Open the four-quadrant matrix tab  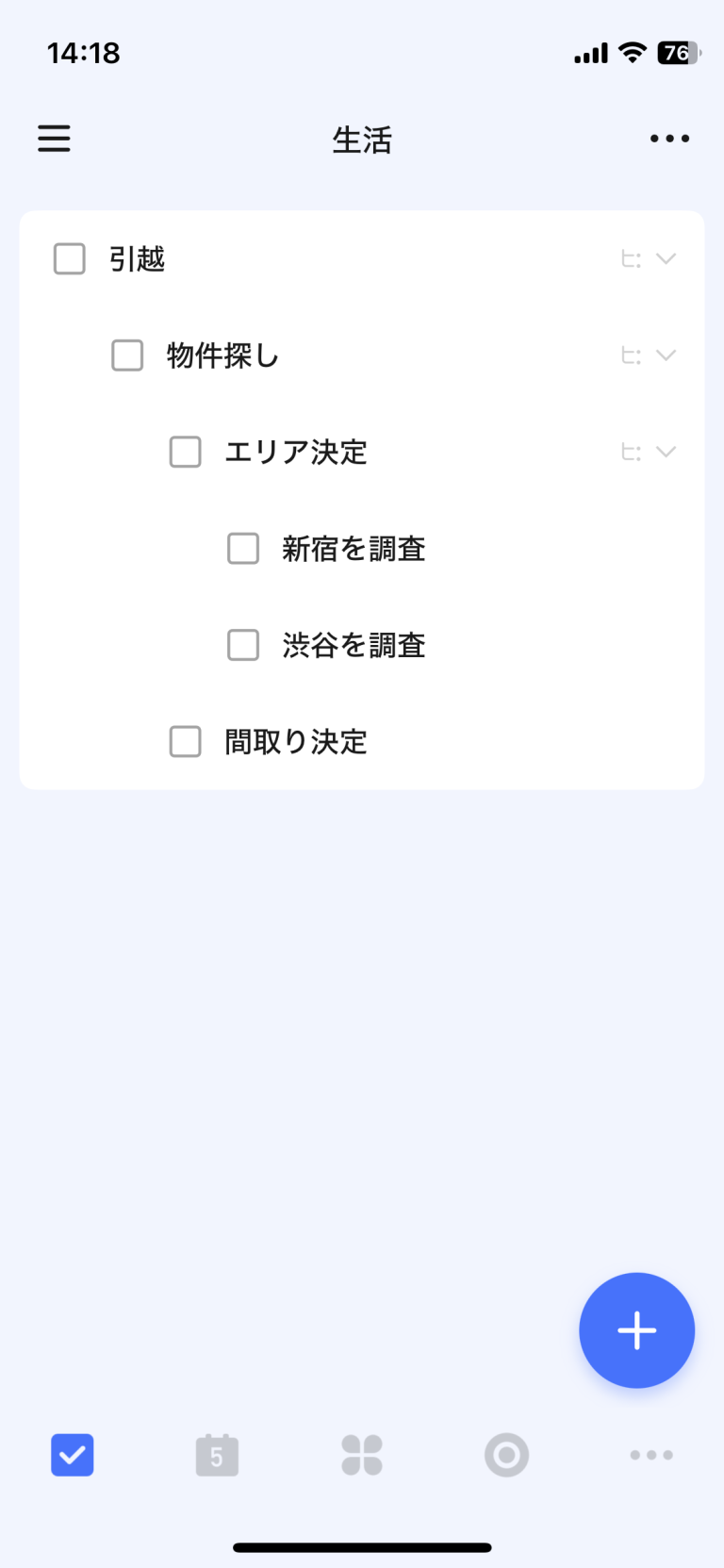point(362,1455)
